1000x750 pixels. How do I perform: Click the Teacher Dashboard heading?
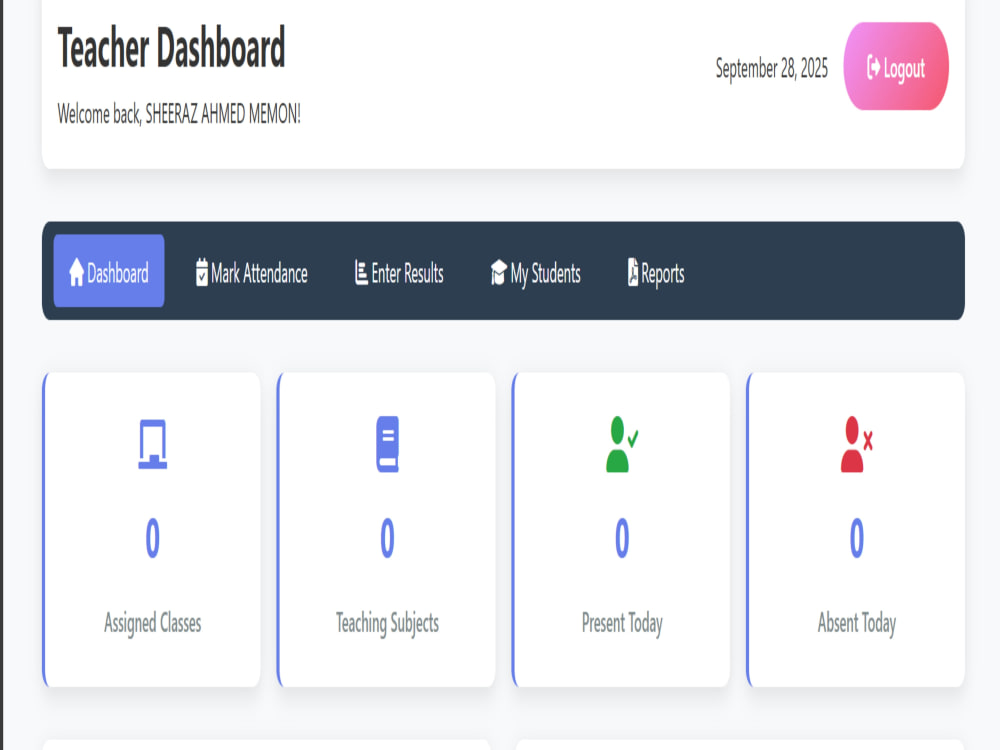pos(171,47)
